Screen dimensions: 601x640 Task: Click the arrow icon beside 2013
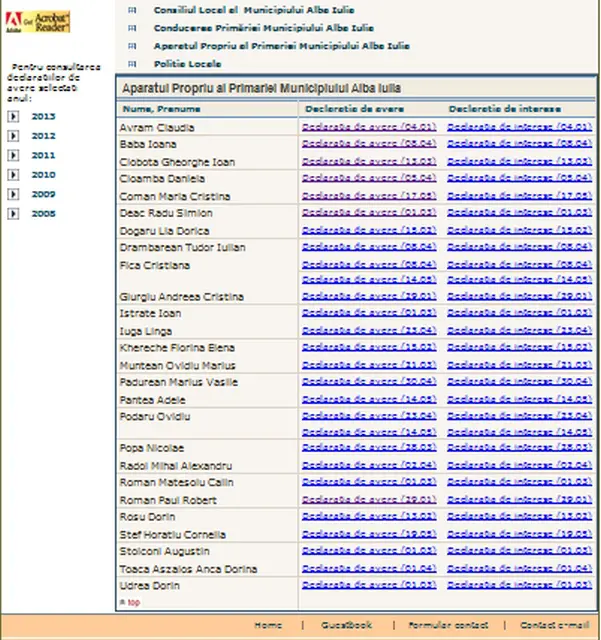coord(13,116)
